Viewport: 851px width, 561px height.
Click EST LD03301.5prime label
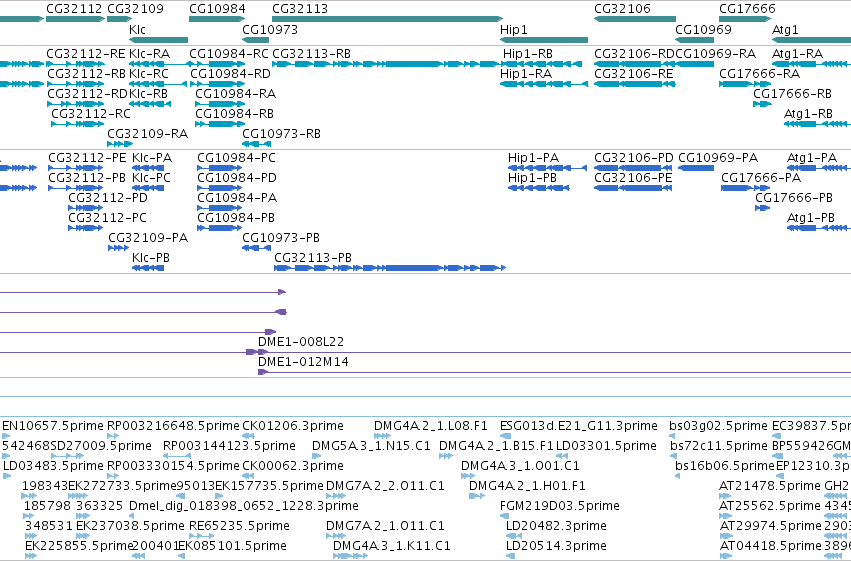606,446
